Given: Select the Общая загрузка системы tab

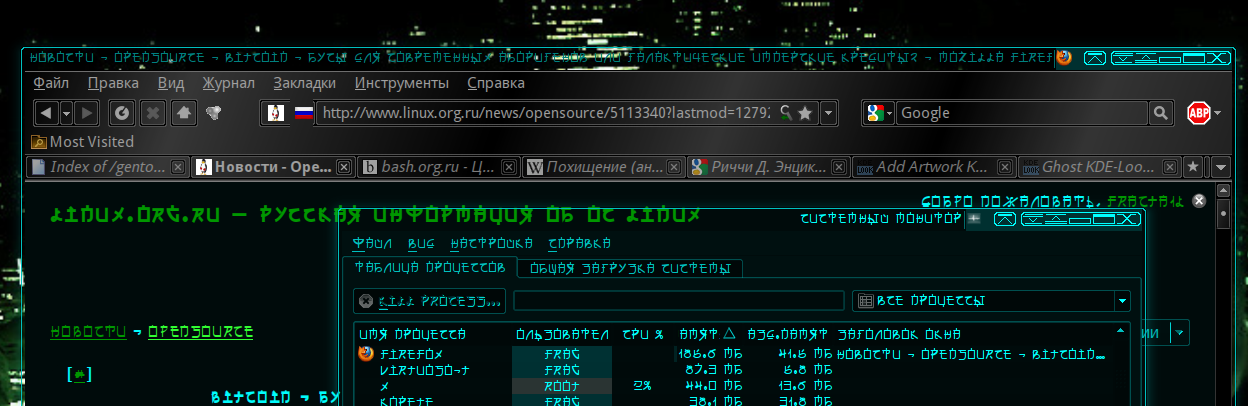Looking at the screenshot, I should (629, 268).
